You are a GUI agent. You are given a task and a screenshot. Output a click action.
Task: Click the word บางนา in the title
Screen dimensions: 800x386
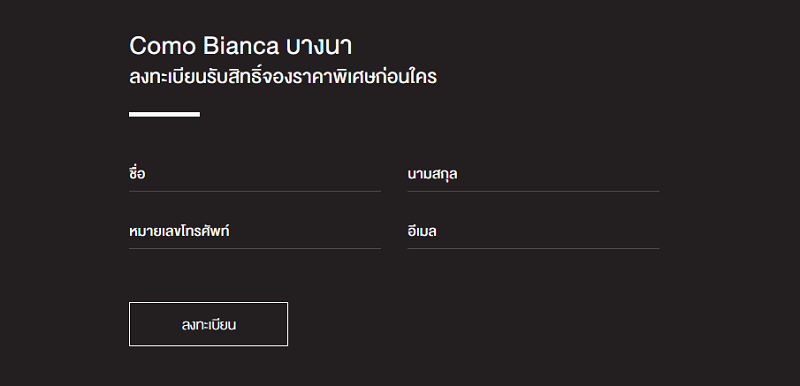[x=319, y=47]
